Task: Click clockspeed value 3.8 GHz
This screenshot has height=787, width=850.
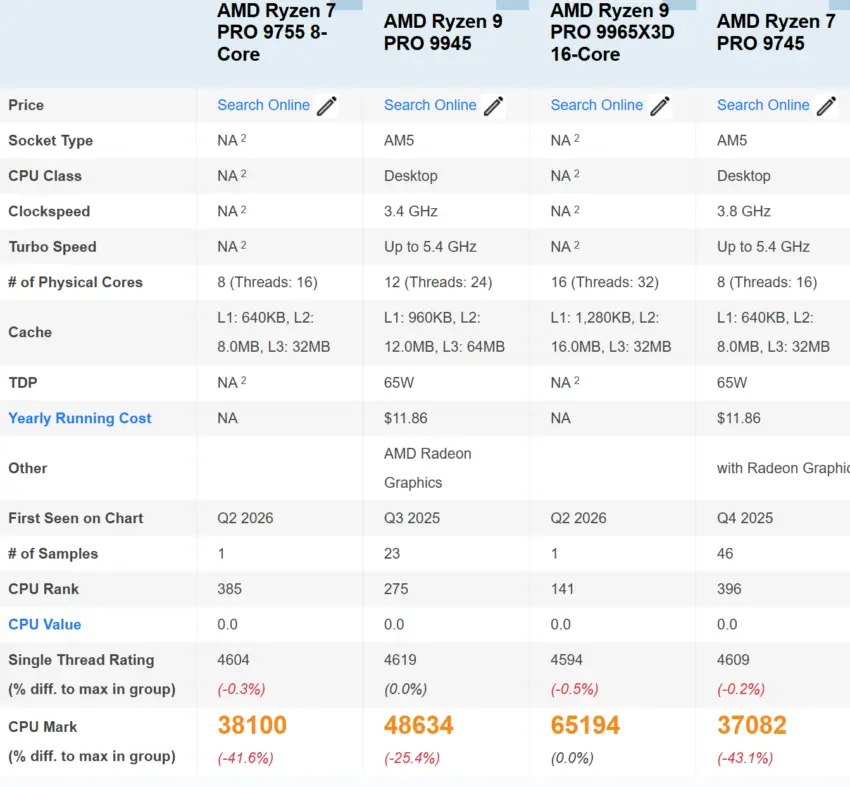Action: (x=743, y=211)
